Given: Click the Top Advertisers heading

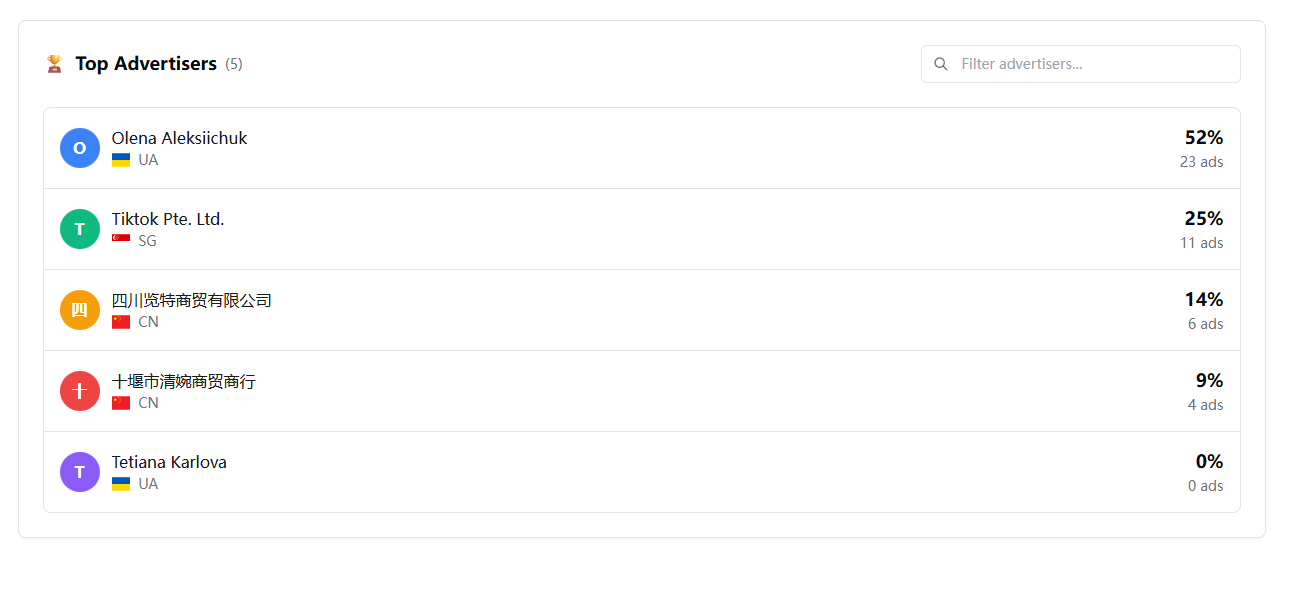Looking at the screenshot, I should [x=146, y=64].
